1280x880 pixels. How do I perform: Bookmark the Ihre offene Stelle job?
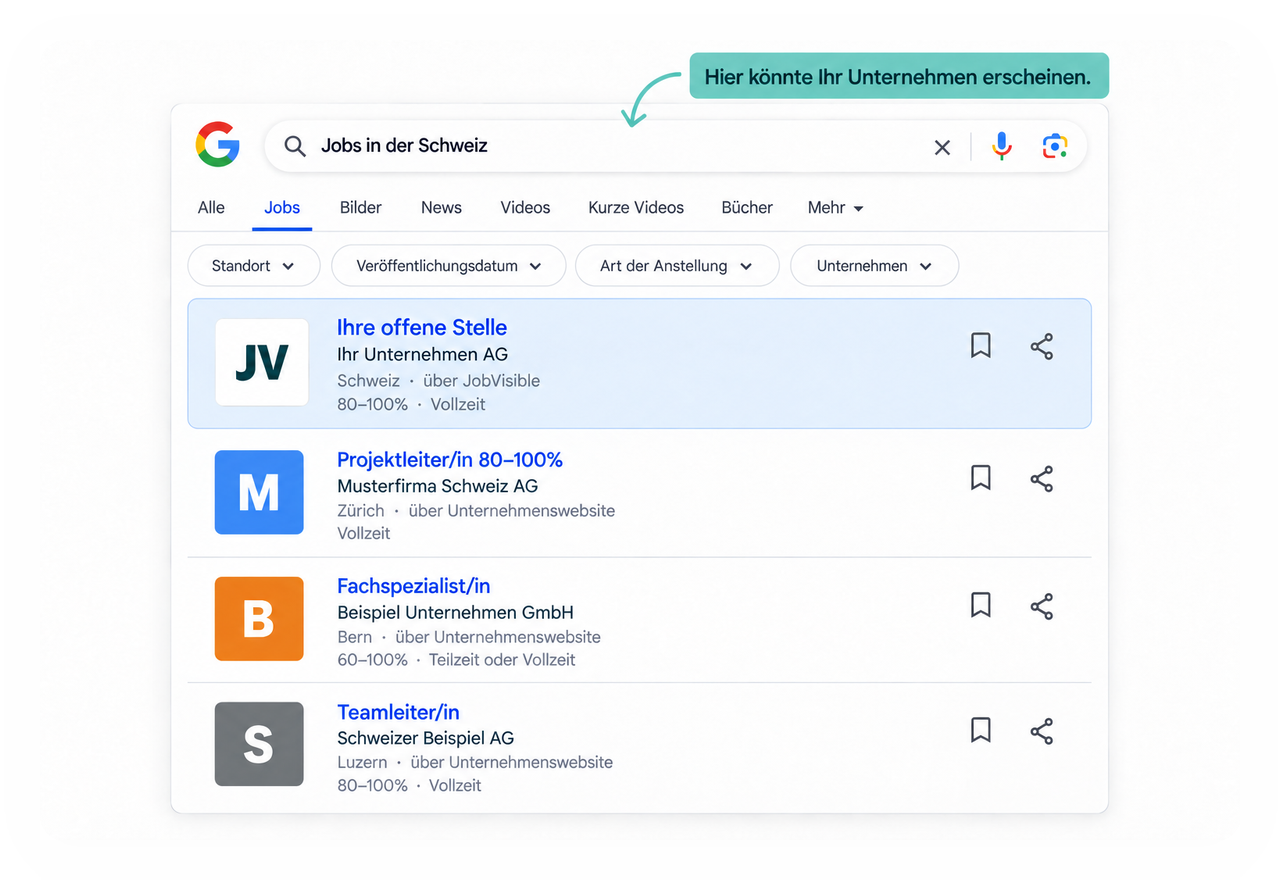point(981,346)
